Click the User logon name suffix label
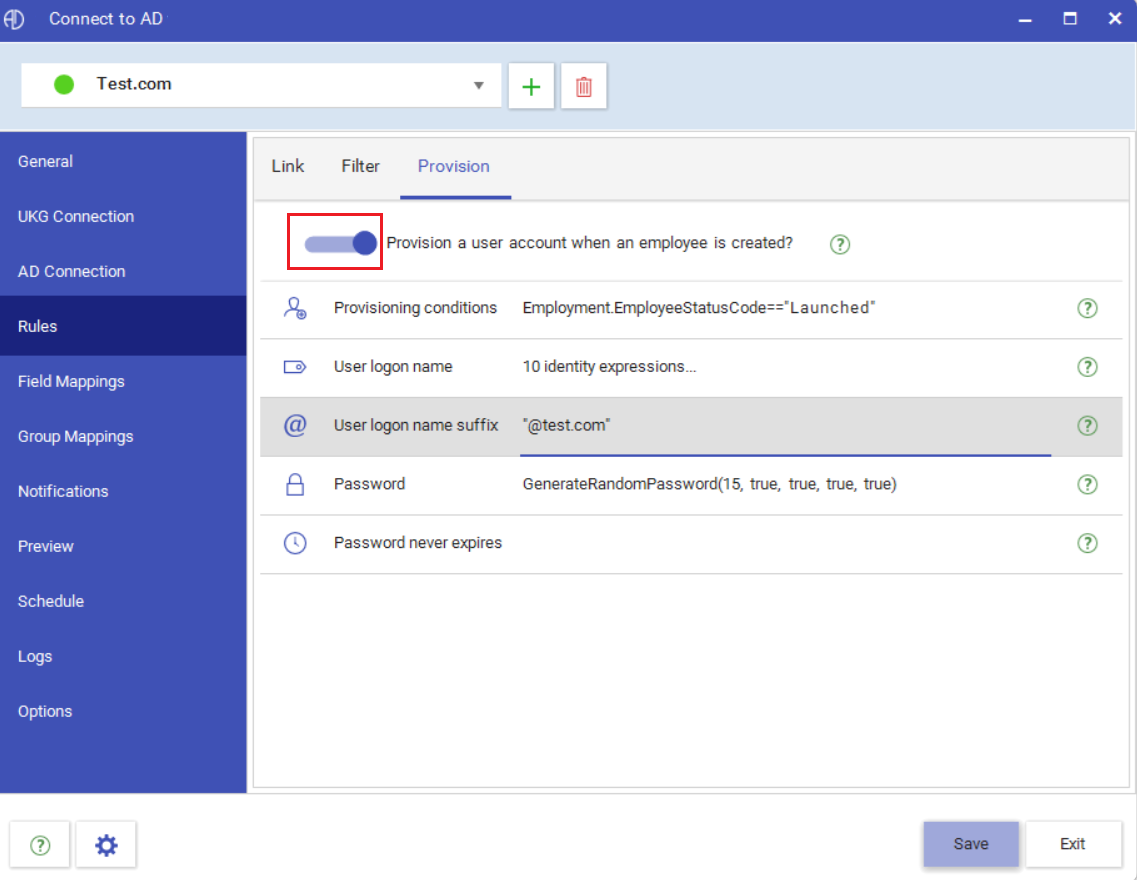The image size is (1137, 880). tap(416, 426)
